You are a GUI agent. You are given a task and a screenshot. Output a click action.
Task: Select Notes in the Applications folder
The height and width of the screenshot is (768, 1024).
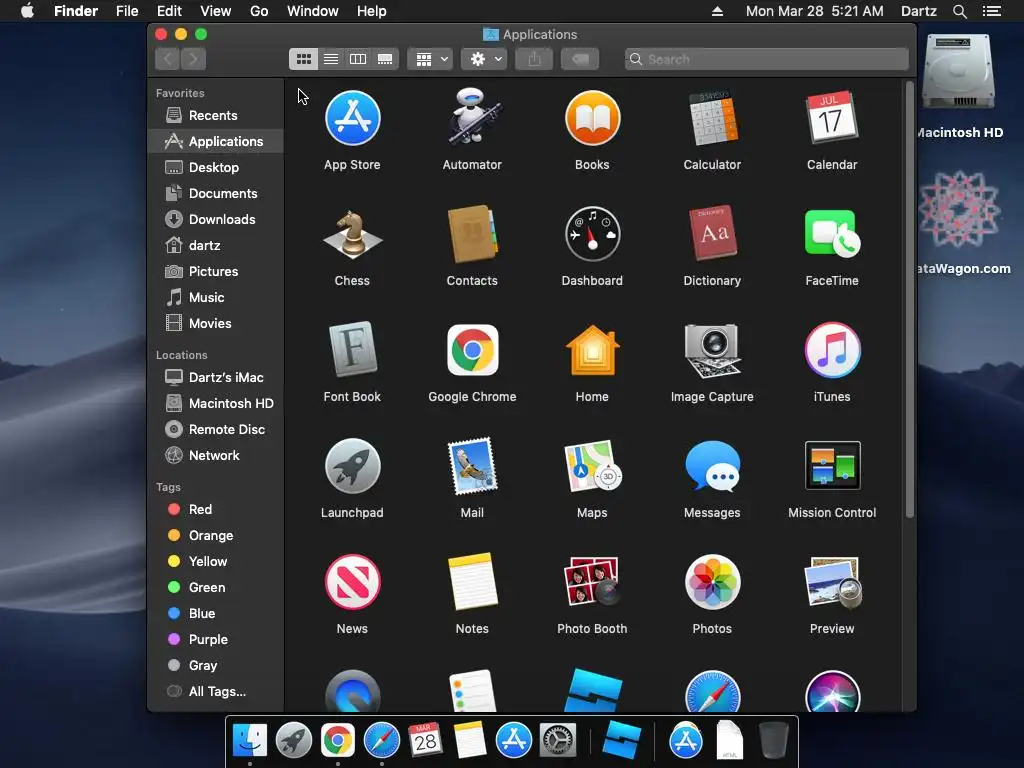click(473, 581)
